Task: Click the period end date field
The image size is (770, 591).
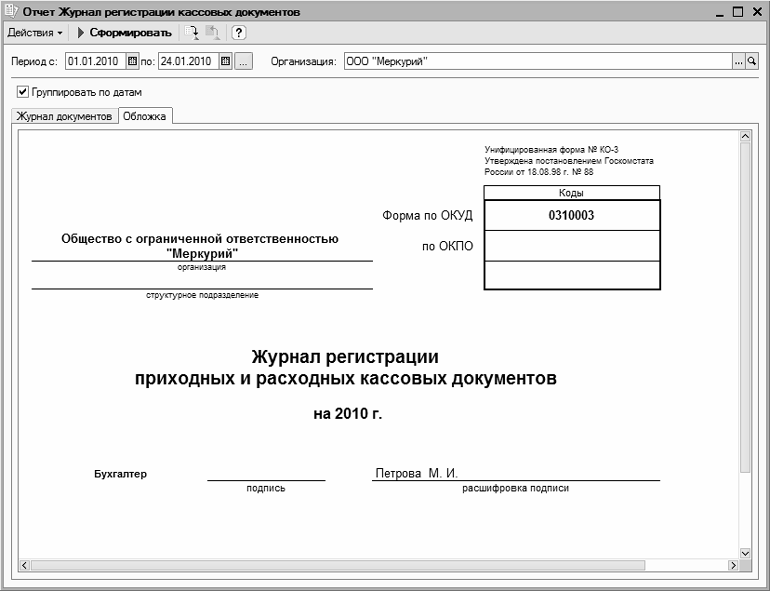Action: coord(187,61)
